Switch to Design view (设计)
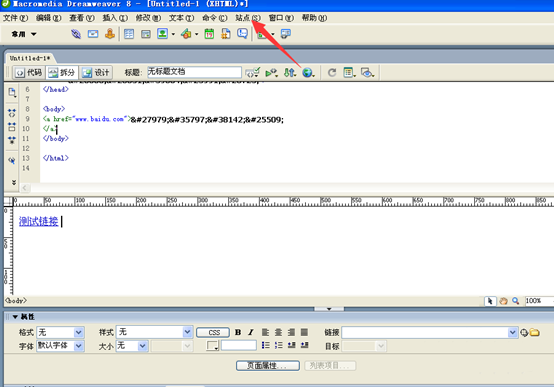Image resolution: width=554 pixels, height=387 pixels. [95, 72]
